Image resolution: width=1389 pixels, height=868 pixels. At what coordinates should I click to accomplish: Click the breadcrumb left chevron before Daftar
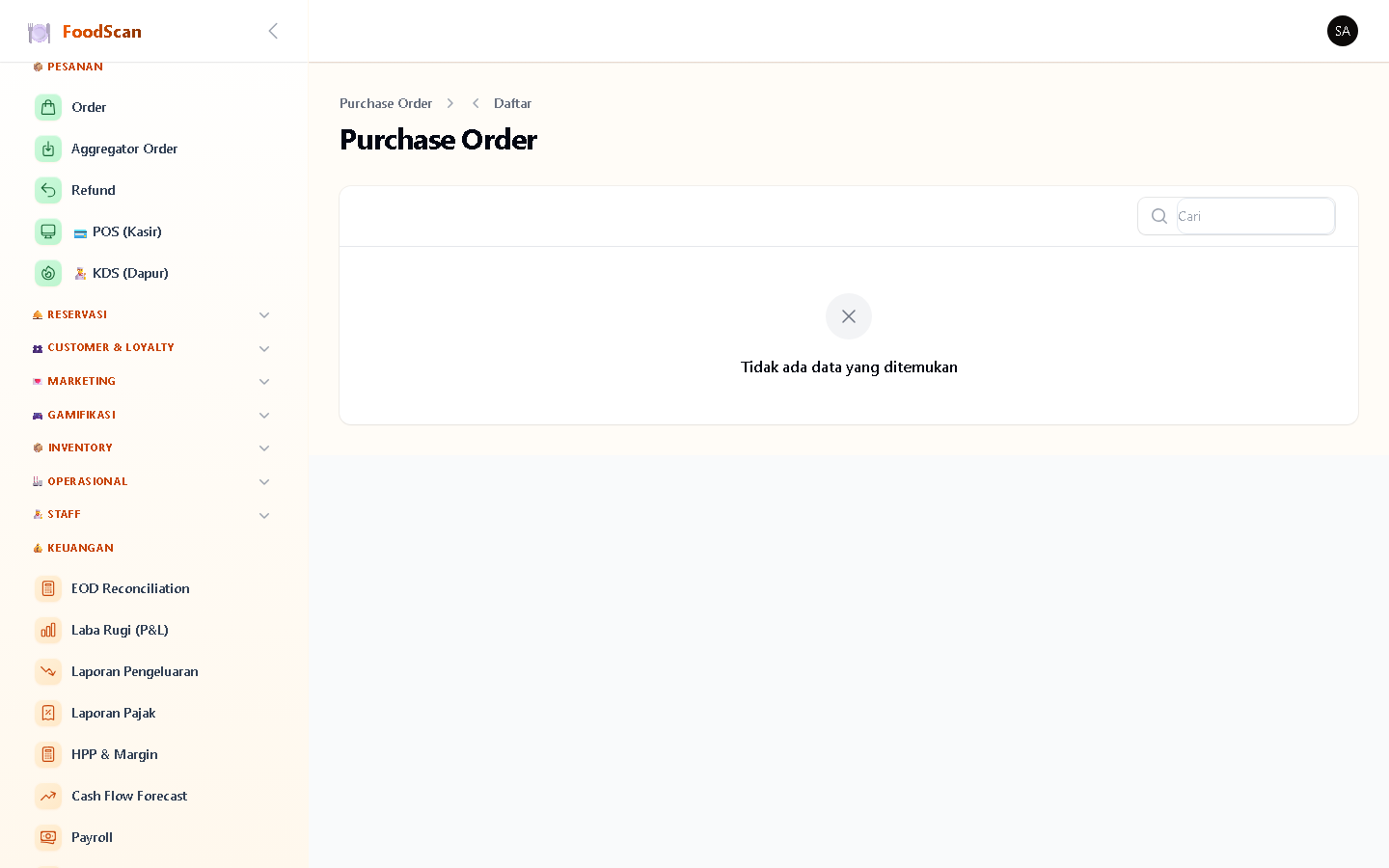pos(476,103)
